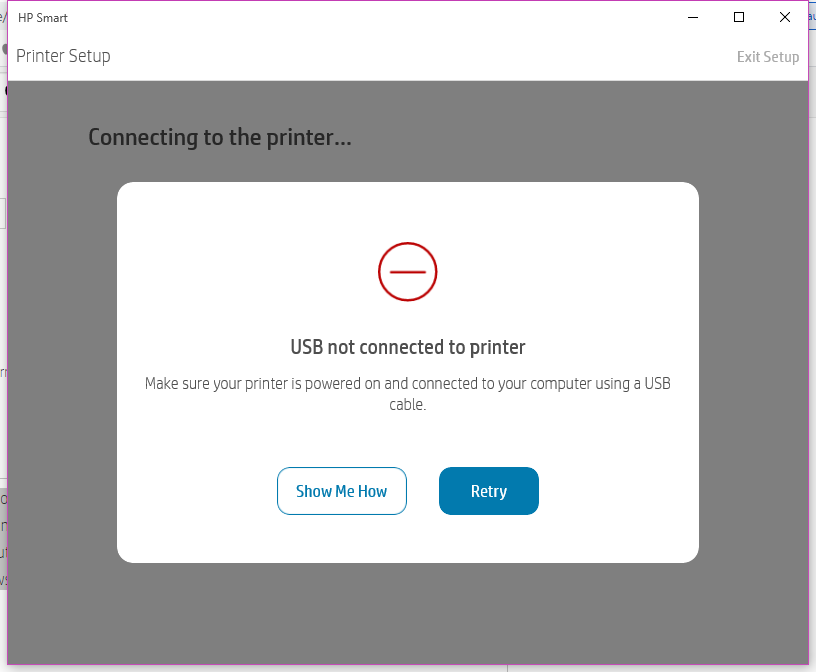This screenshot has height=672, width=816.
Task: Click the red error circle icon
Action: click(x=408, y=271)
